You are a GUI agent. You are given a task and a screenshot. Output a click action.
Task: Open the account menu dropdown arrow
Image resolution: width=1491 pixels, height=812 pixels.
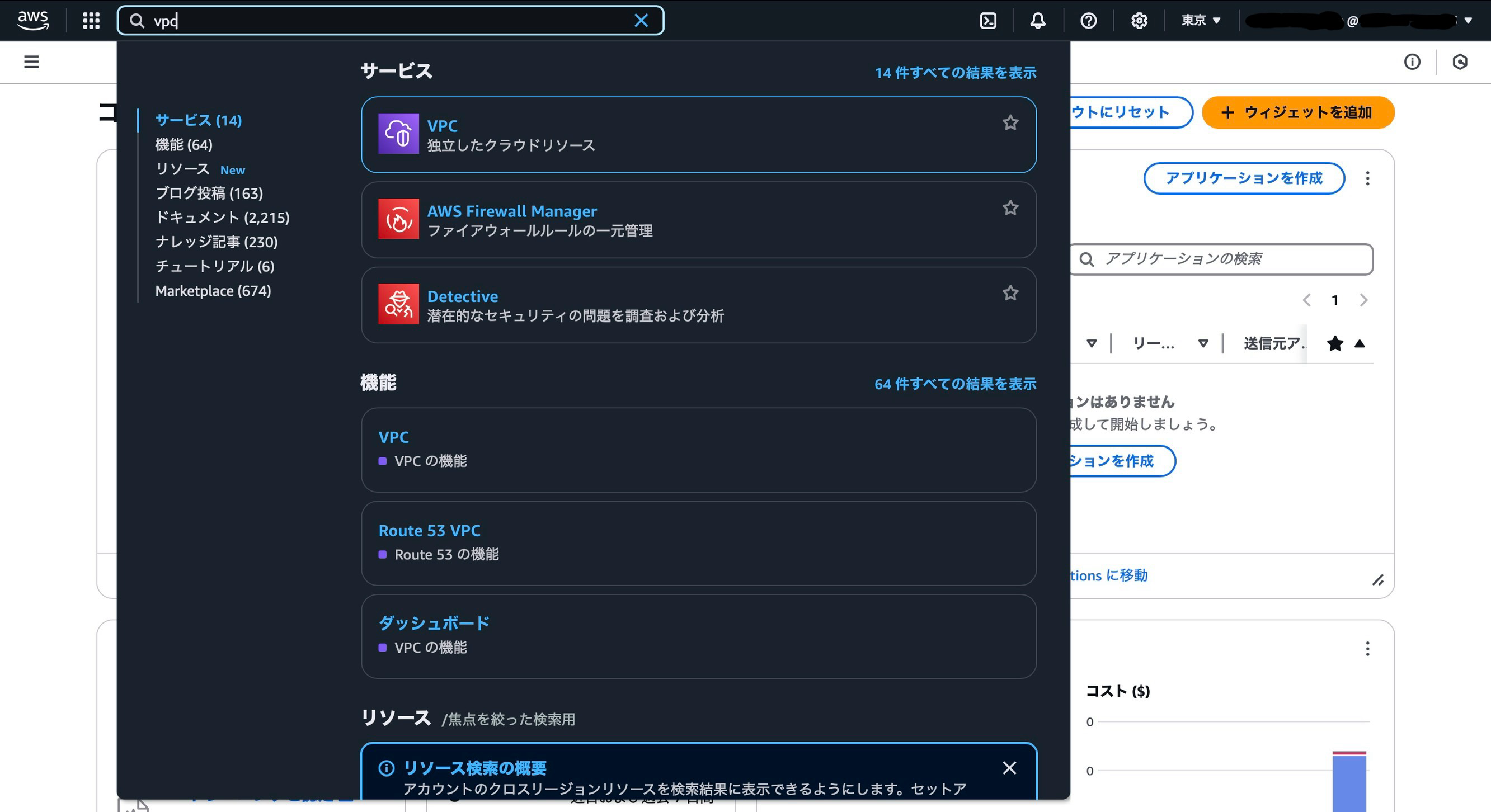[x=1468, y=21]
